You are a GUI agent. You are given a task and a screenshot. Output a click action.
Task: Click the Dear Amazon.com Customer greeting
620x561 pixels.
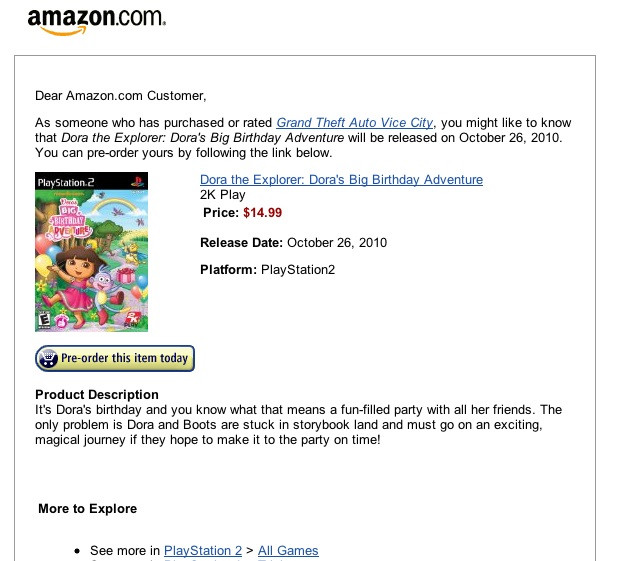click(120, 96)
